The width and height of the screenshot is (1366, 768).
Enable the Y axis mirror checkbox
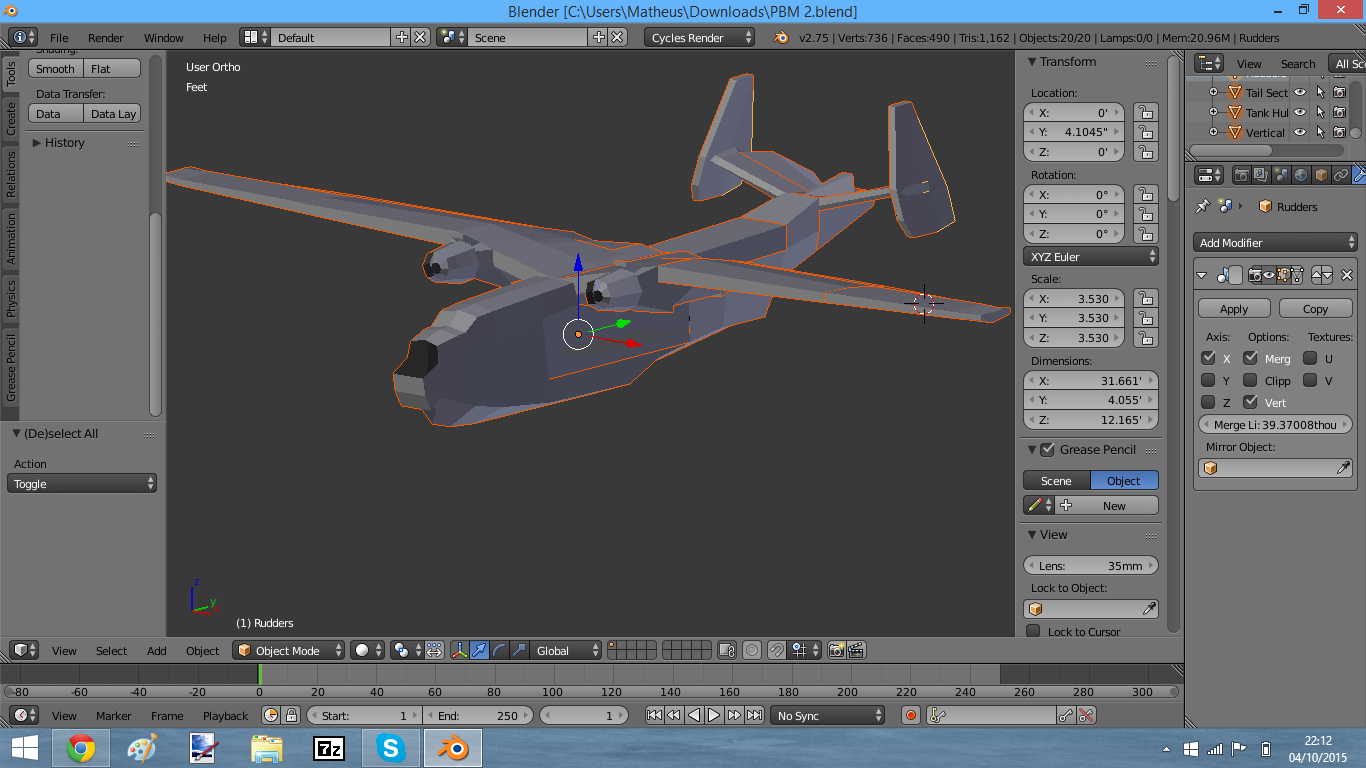pos(1208,380)
